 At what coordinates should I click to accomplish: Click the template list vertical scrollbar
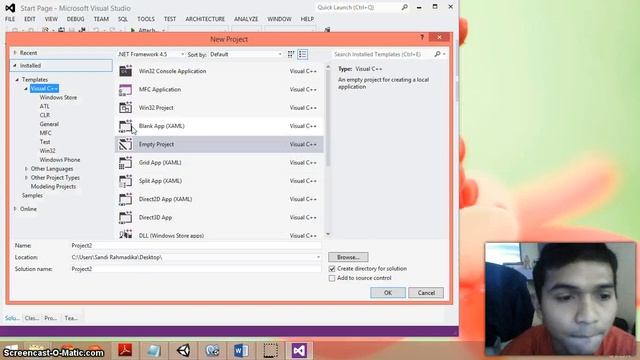tap(328, 118)
